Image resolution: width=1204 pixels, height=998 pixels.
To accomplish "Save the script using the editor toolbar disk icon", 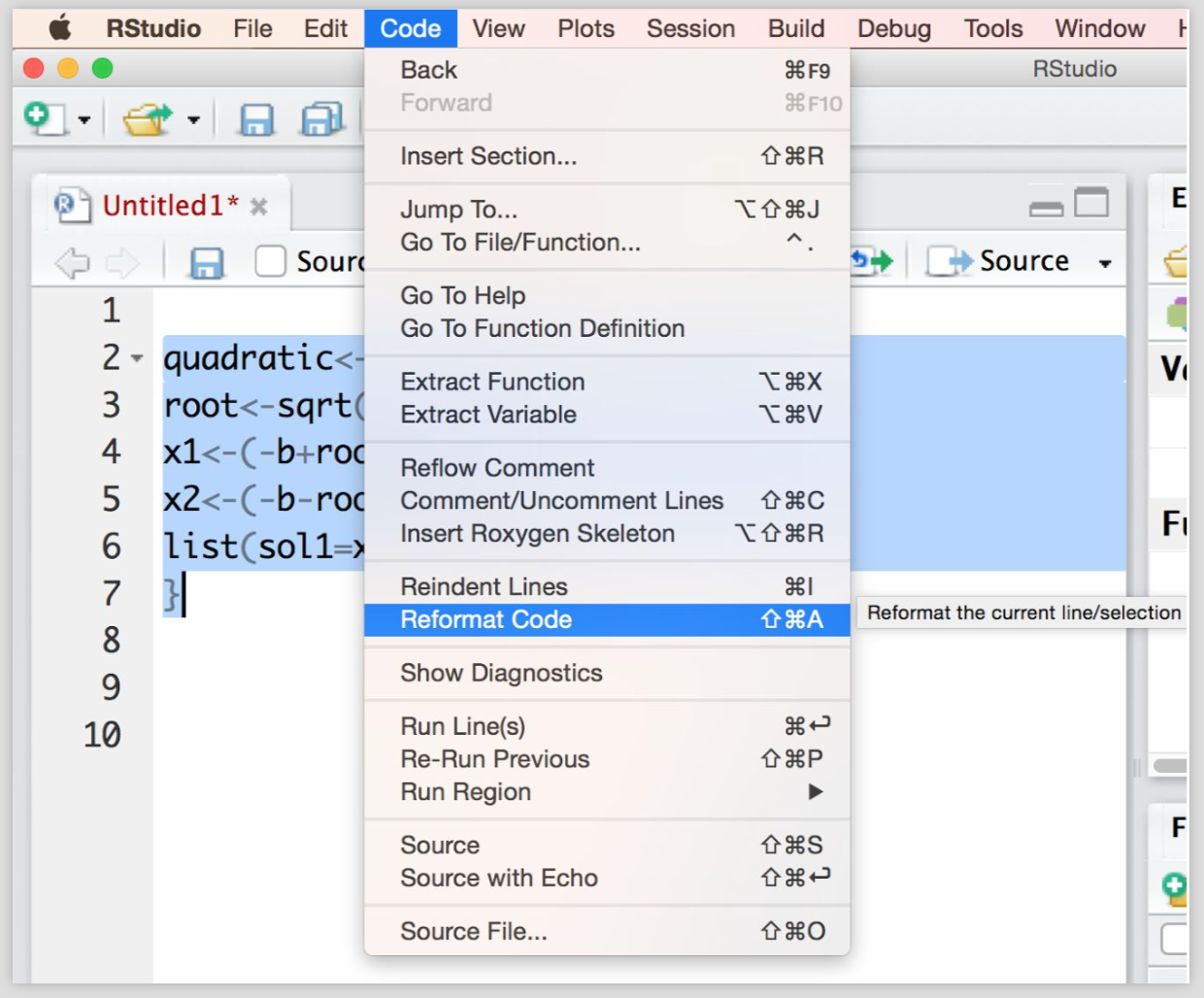I will [x=206, y=262].
